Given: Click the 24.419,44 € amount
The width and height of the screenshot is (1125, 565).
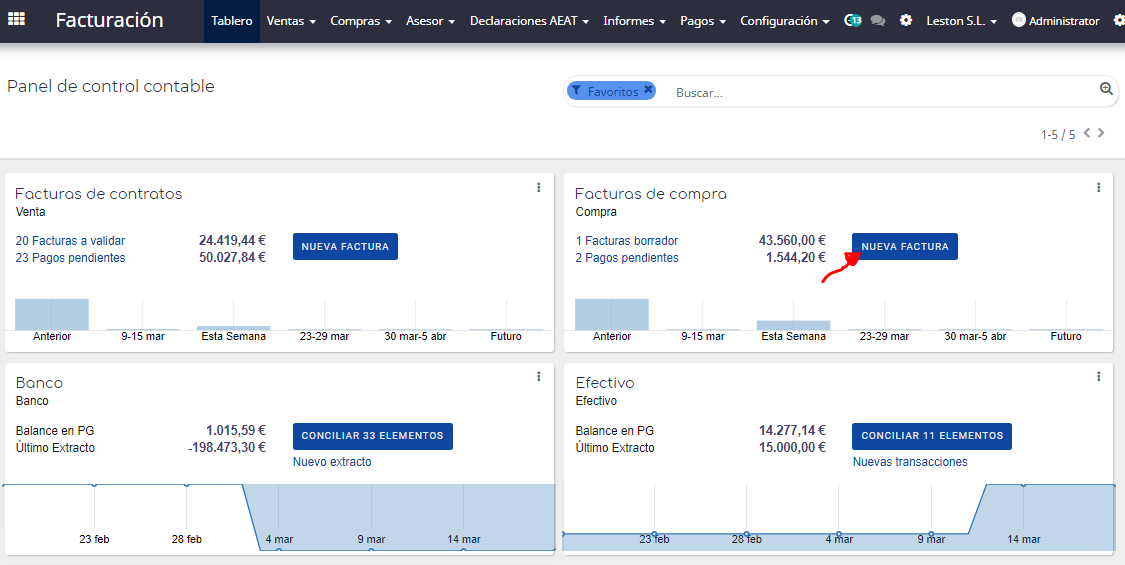Looking at the screenshot, I should (232, 241).
